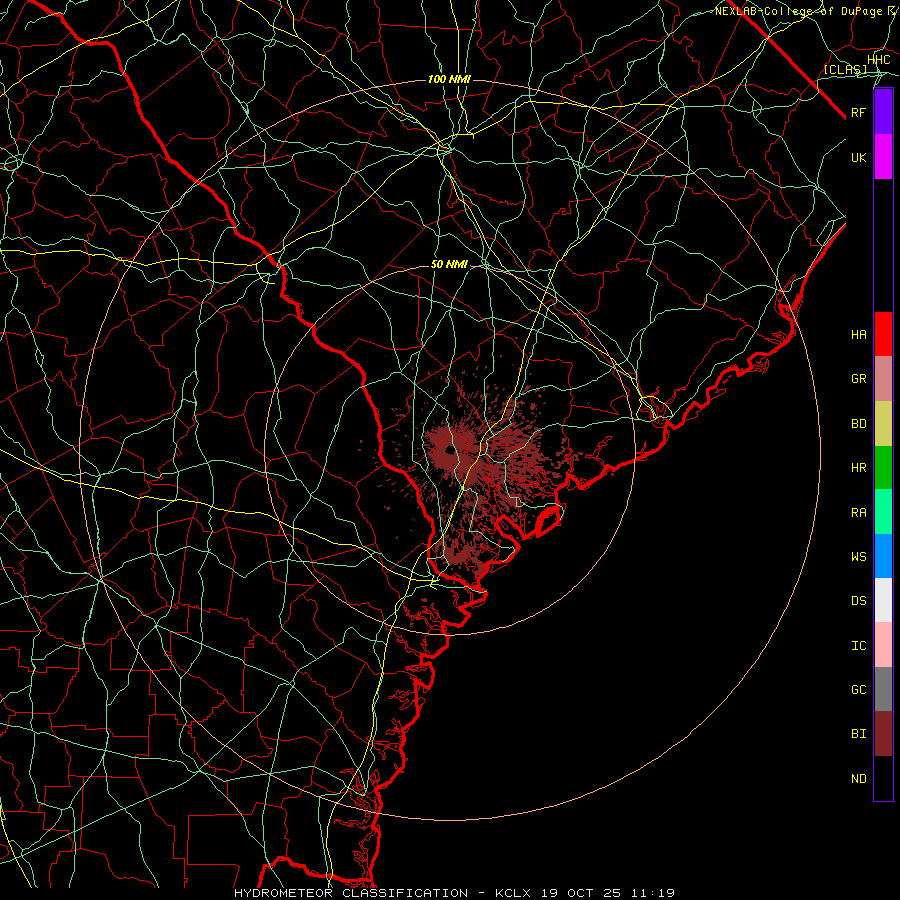
Task: Click the GR legend label
Action: [858, 379]
